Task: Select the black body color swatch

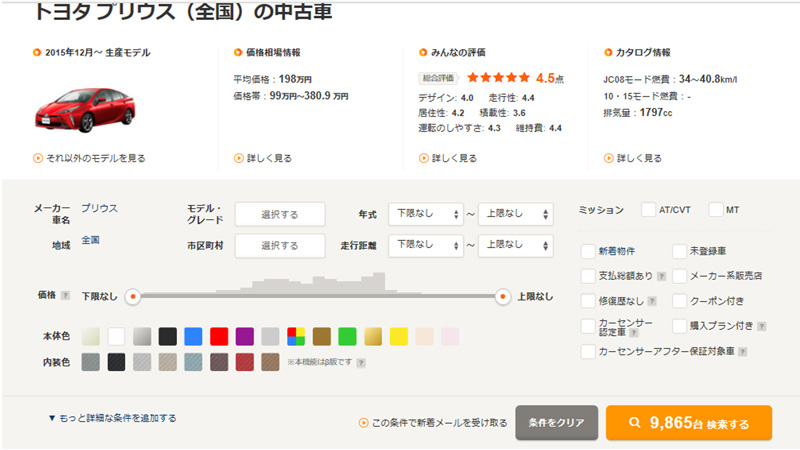Action: [x=167, y=336]
